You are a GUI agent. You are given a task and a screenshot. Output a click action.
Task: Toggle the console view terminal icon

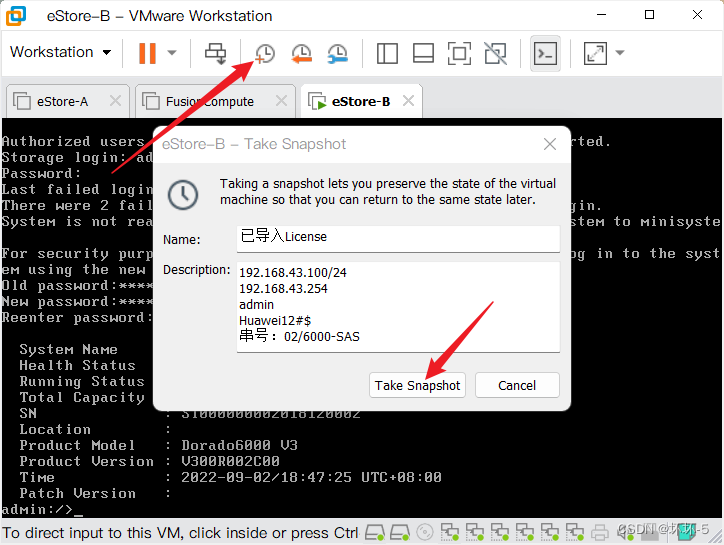545,54
